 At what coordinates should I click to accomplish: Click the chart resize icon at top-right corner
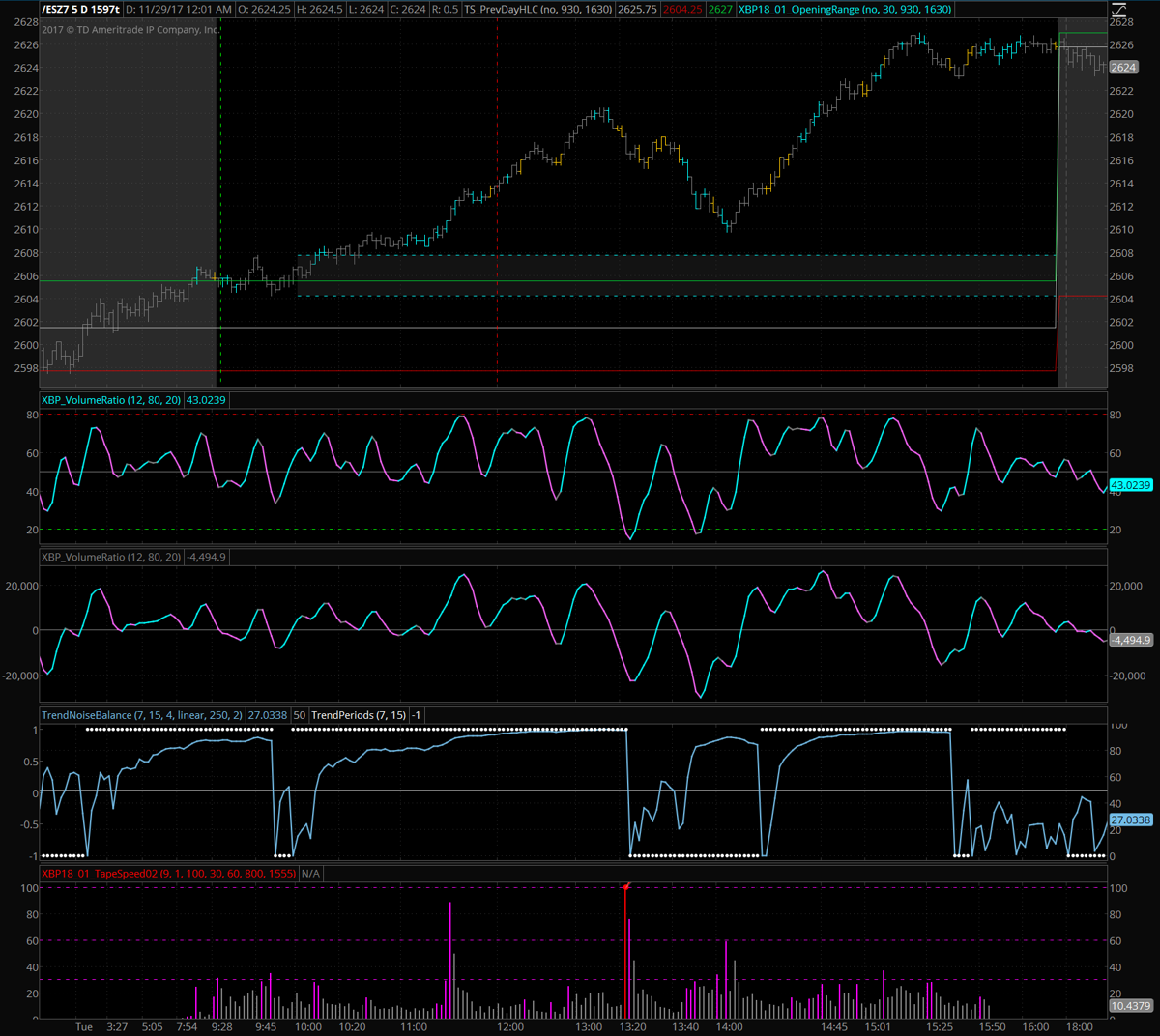coord(1119,9)
